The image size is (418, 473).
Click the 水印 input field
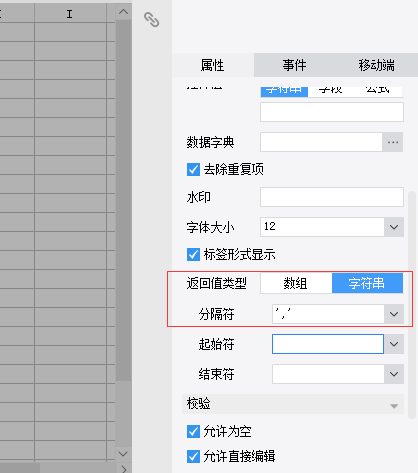click(332, 197)
